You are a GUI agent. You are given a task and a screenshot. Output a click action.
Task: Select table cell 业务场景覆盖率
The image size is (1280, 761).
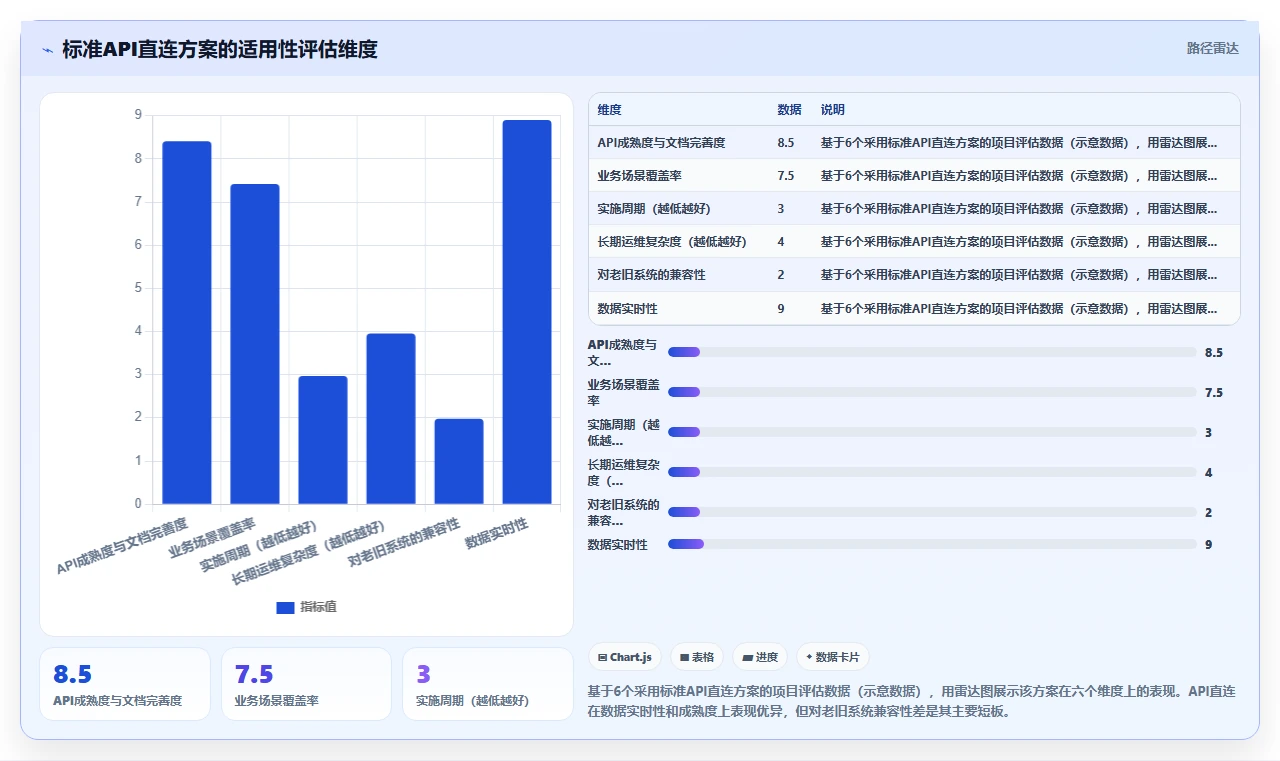click(639, 176)
